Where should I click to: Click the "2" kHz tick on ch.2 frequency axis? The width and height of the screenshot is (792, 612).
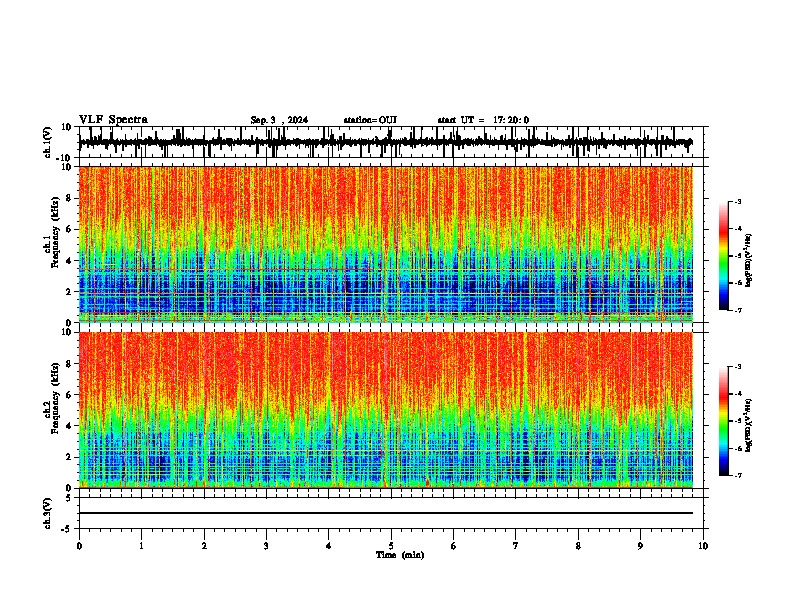pos(70,457)
